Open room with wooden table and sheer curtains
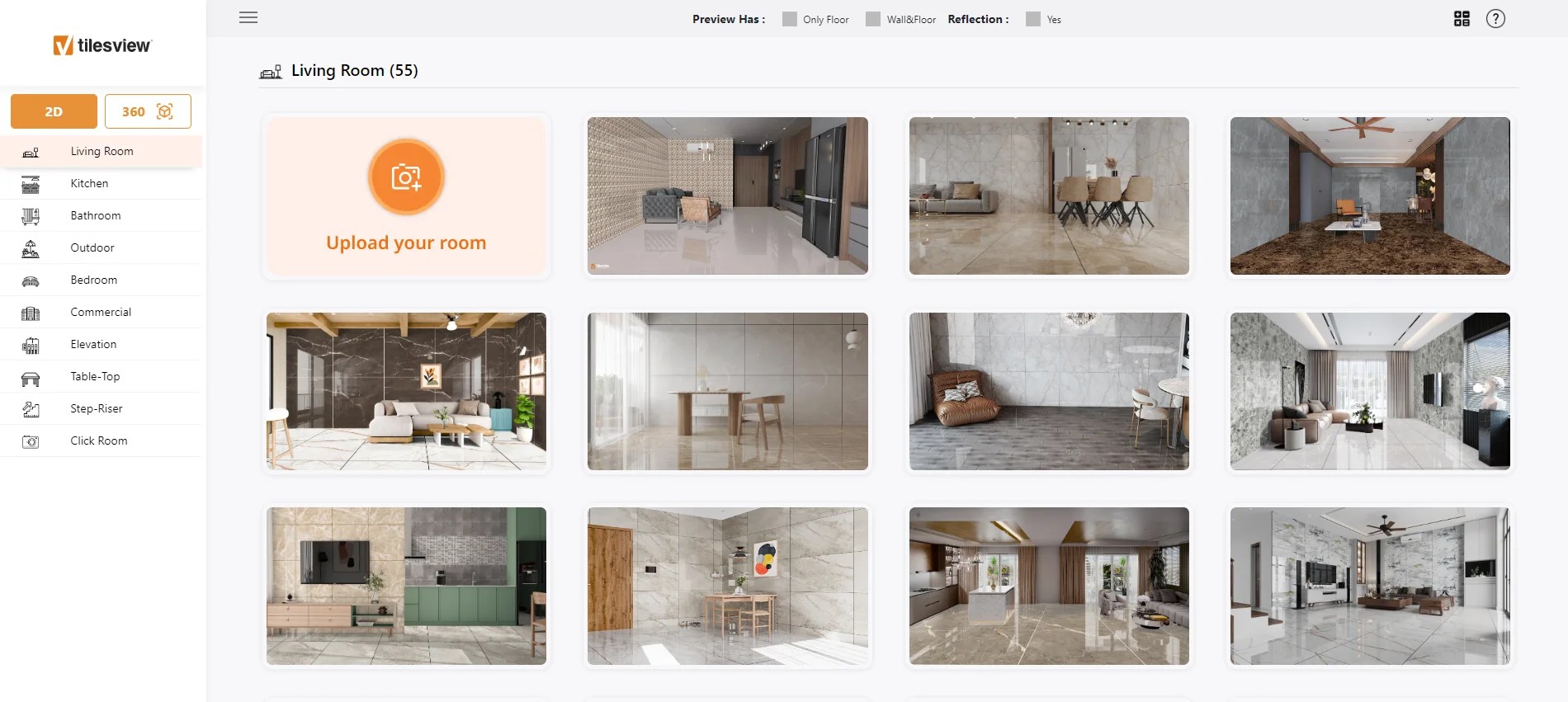 [x=728, y=391]
